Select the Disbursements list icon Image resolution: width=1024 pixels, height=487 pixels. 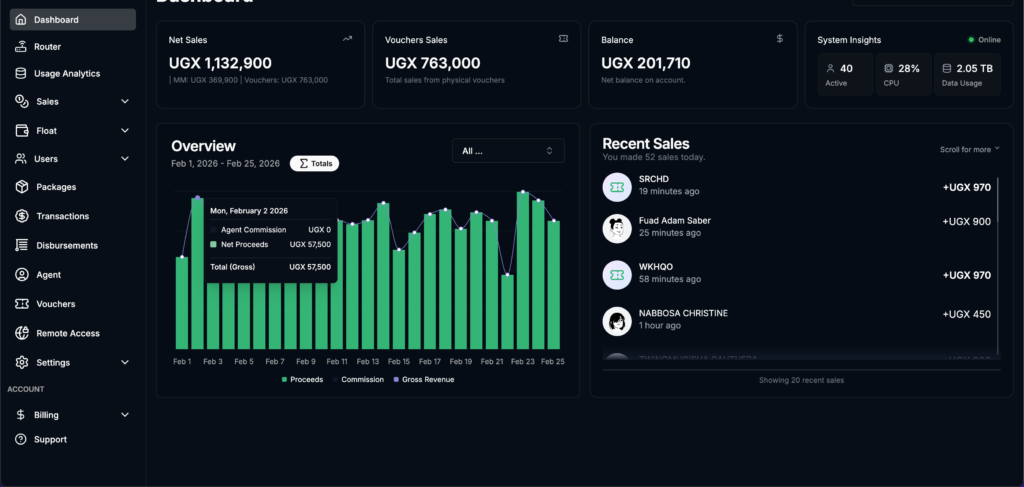click(22, 245)
